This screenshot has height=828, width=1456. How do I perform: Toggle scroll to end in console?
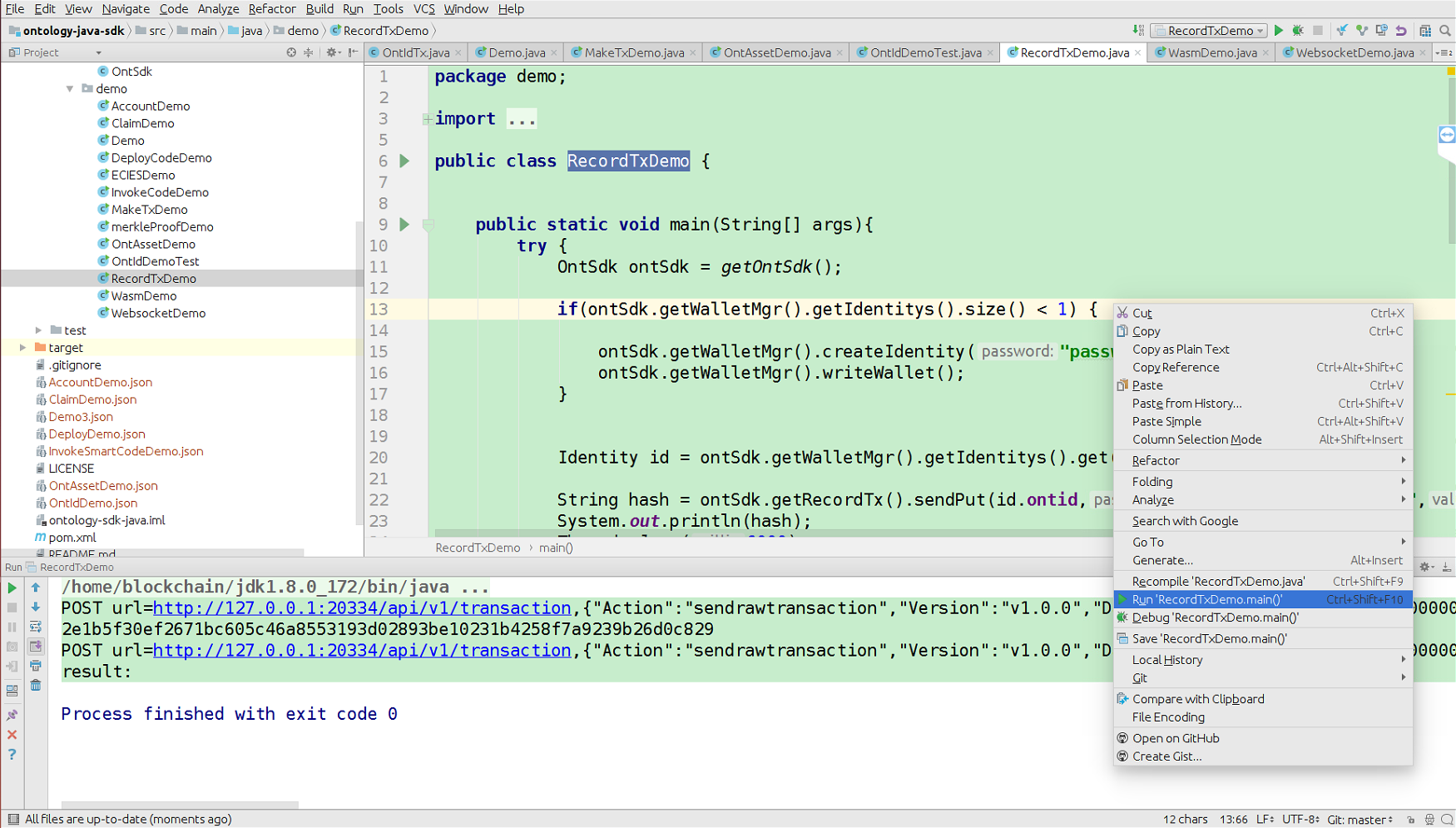coord(36,647)
